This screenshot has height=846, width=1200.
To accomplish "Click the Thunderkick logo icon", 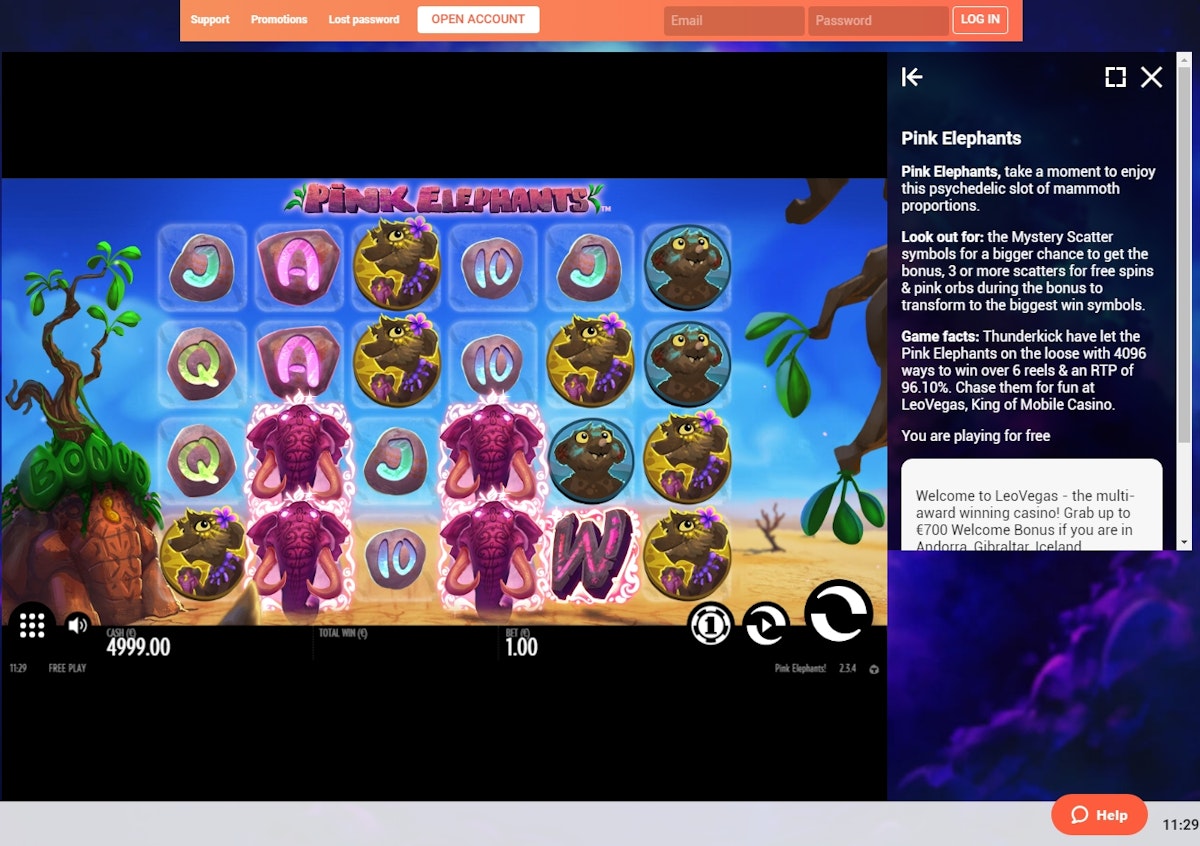I will pos(874,669).
